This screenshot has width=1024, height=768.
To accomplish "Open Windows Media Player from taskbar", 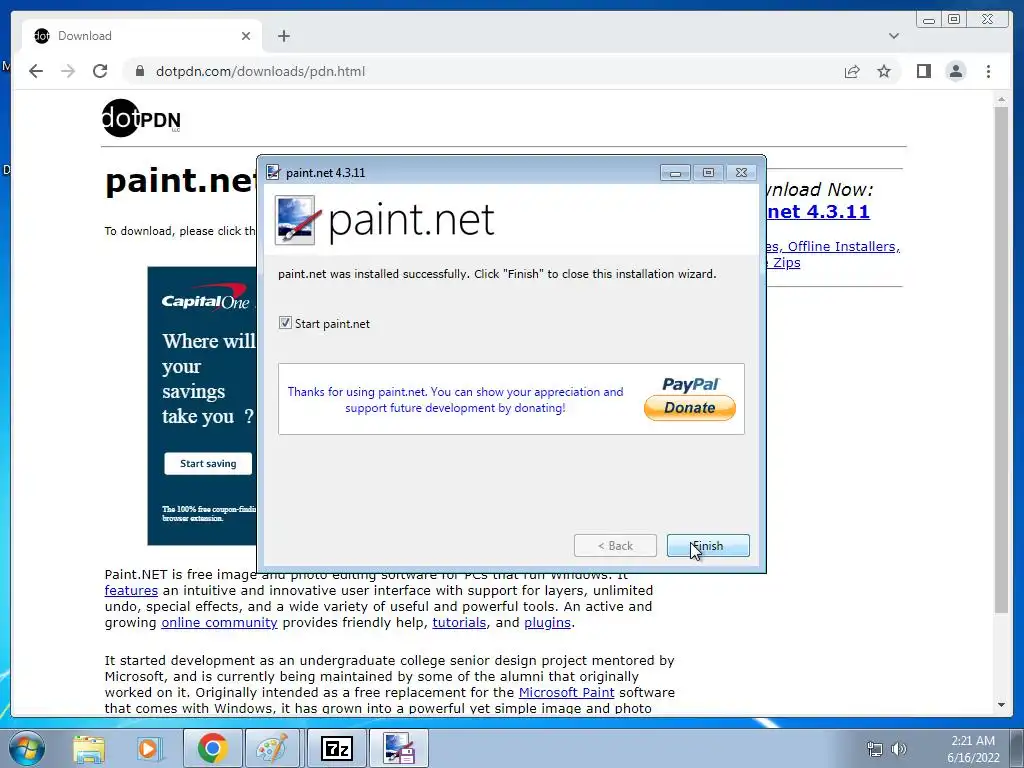I will 148,748.
